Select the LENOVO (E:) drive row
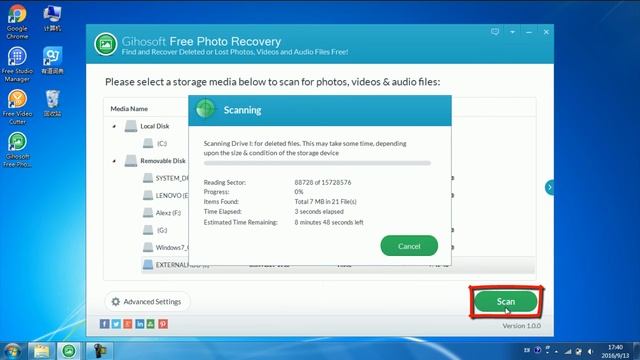The image size is (640, 360). point(165,196)
